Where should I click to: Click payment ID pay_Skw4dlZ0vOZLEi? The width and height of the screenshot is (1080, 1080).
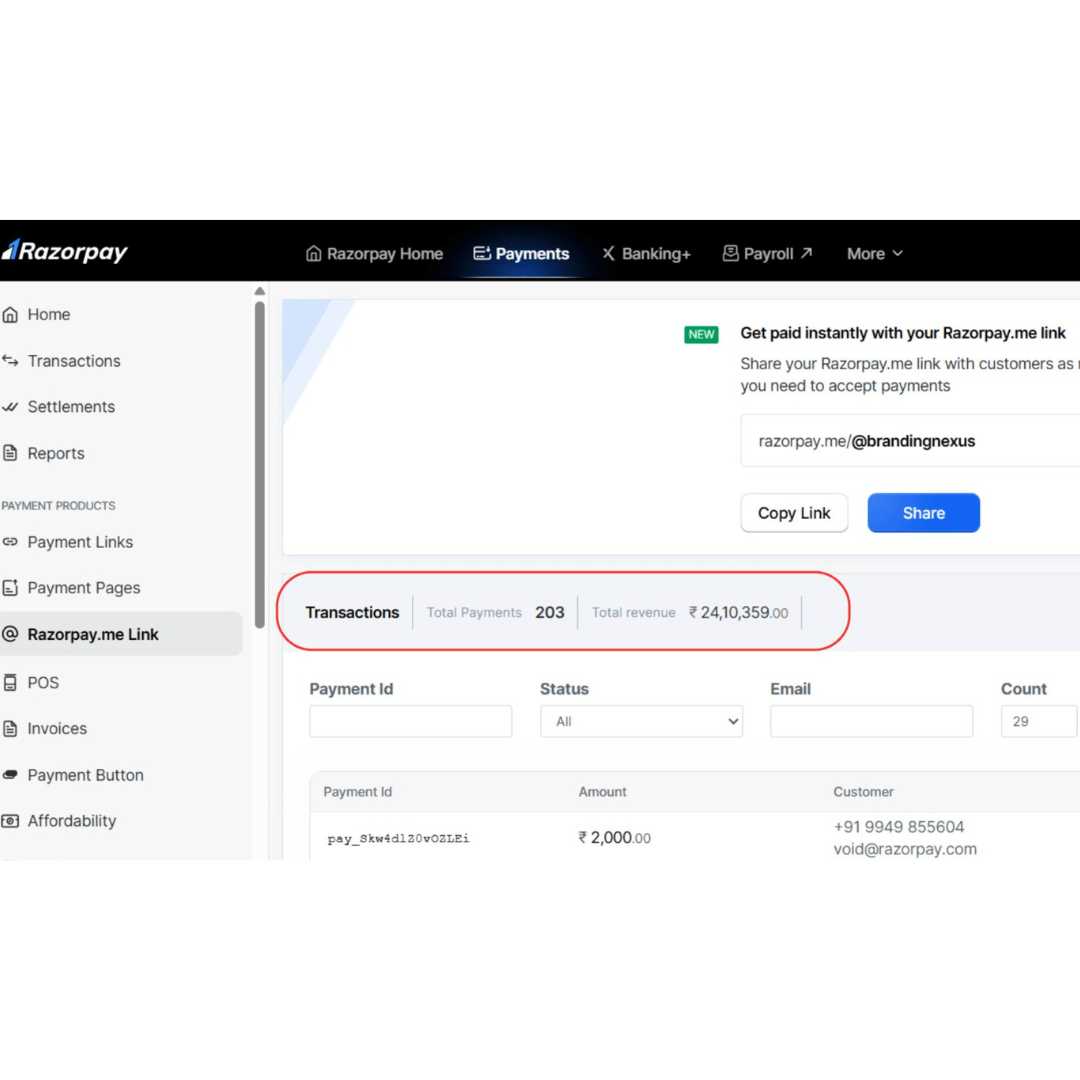coord(398,838)
